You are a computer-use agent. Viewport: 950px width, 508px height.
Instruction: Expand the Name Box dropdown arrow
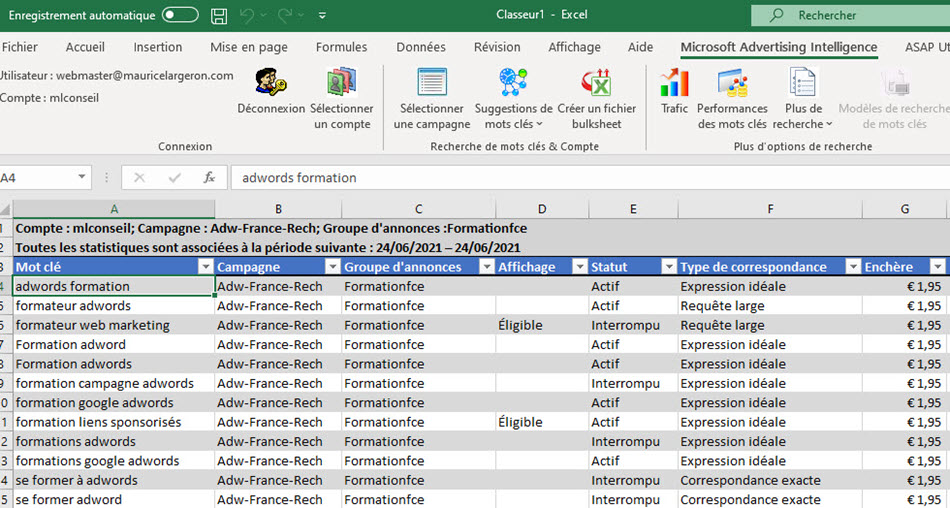pyautogui.click(x=82, y=178)
